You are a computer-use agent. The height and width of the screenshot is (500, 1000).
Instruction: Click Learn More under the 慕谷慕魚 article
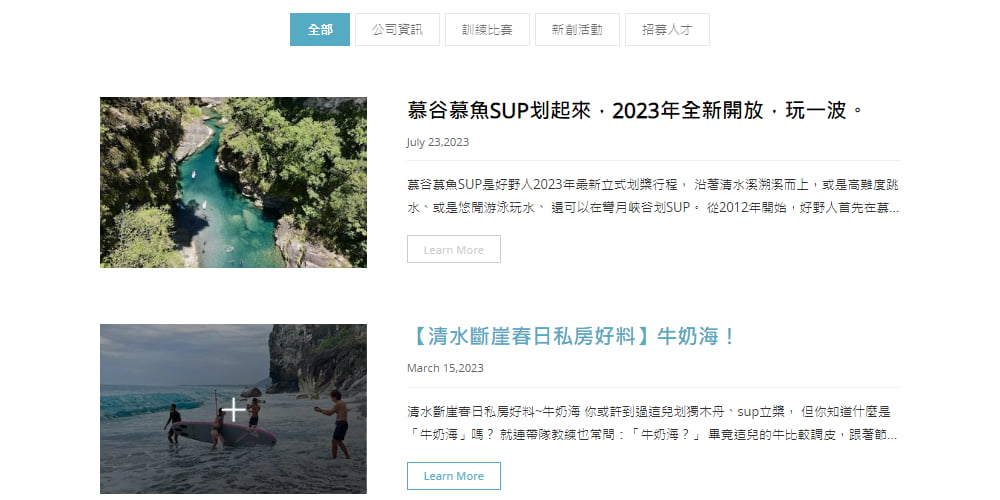[x=453, y=249]
